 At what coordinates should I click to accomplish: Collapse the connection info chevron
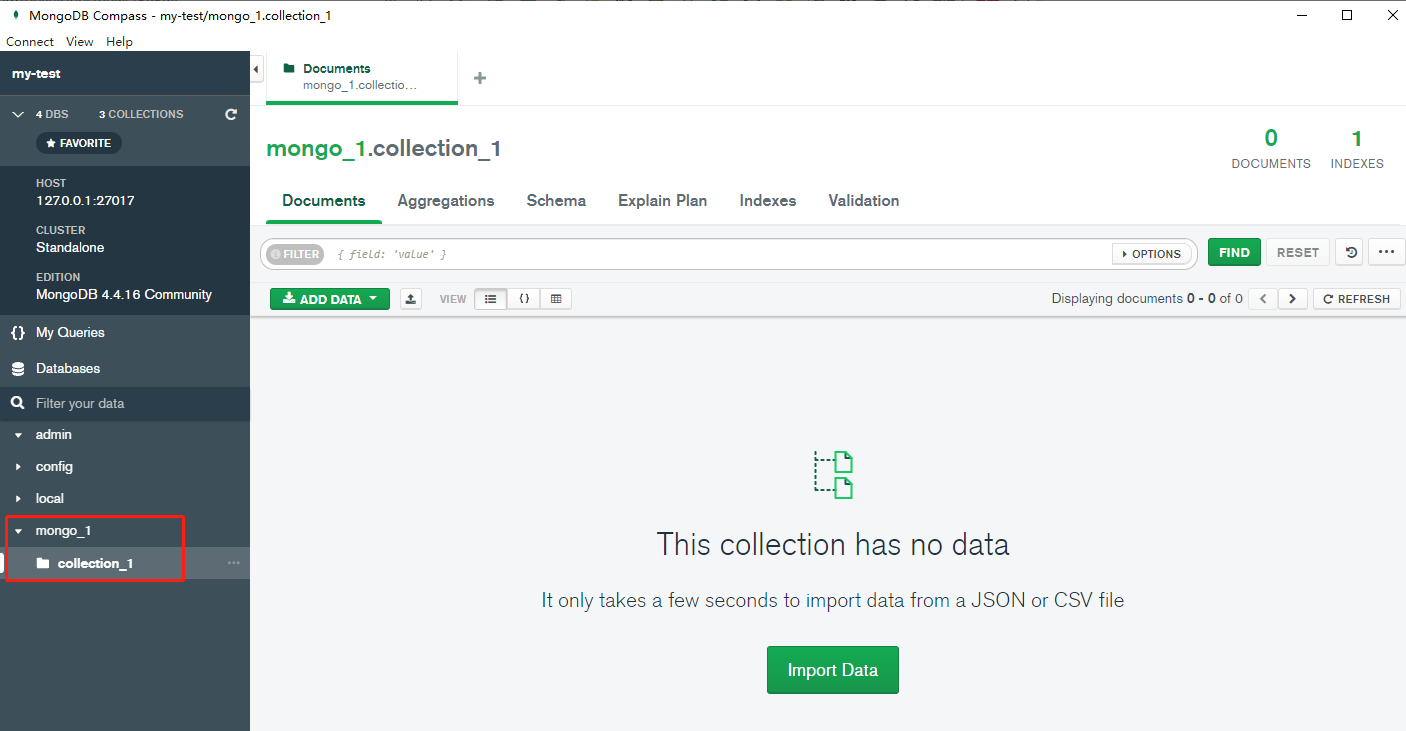[18, 114]
